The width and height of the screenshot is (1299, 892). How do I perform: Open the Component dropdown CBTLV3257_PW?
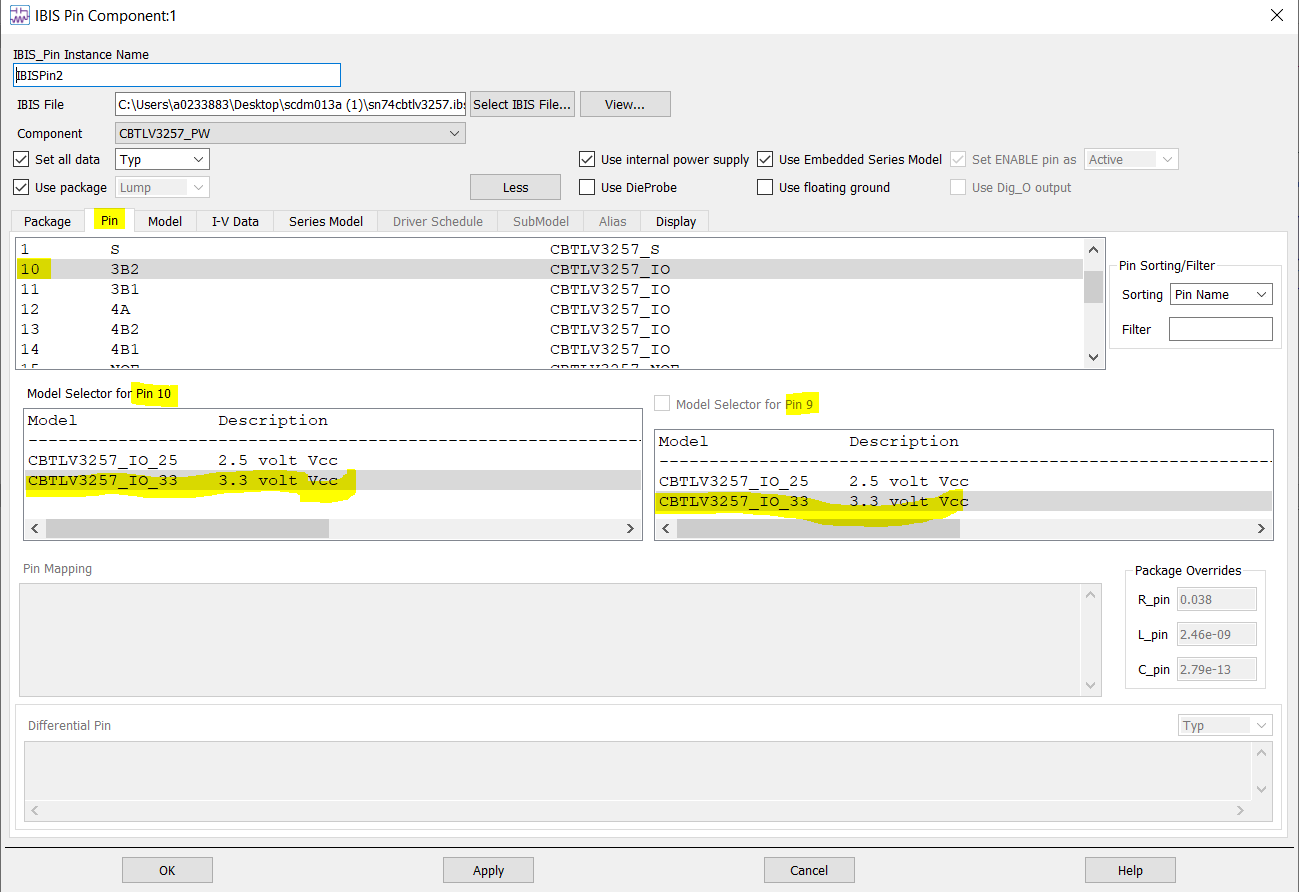click(x=290, y=133)
